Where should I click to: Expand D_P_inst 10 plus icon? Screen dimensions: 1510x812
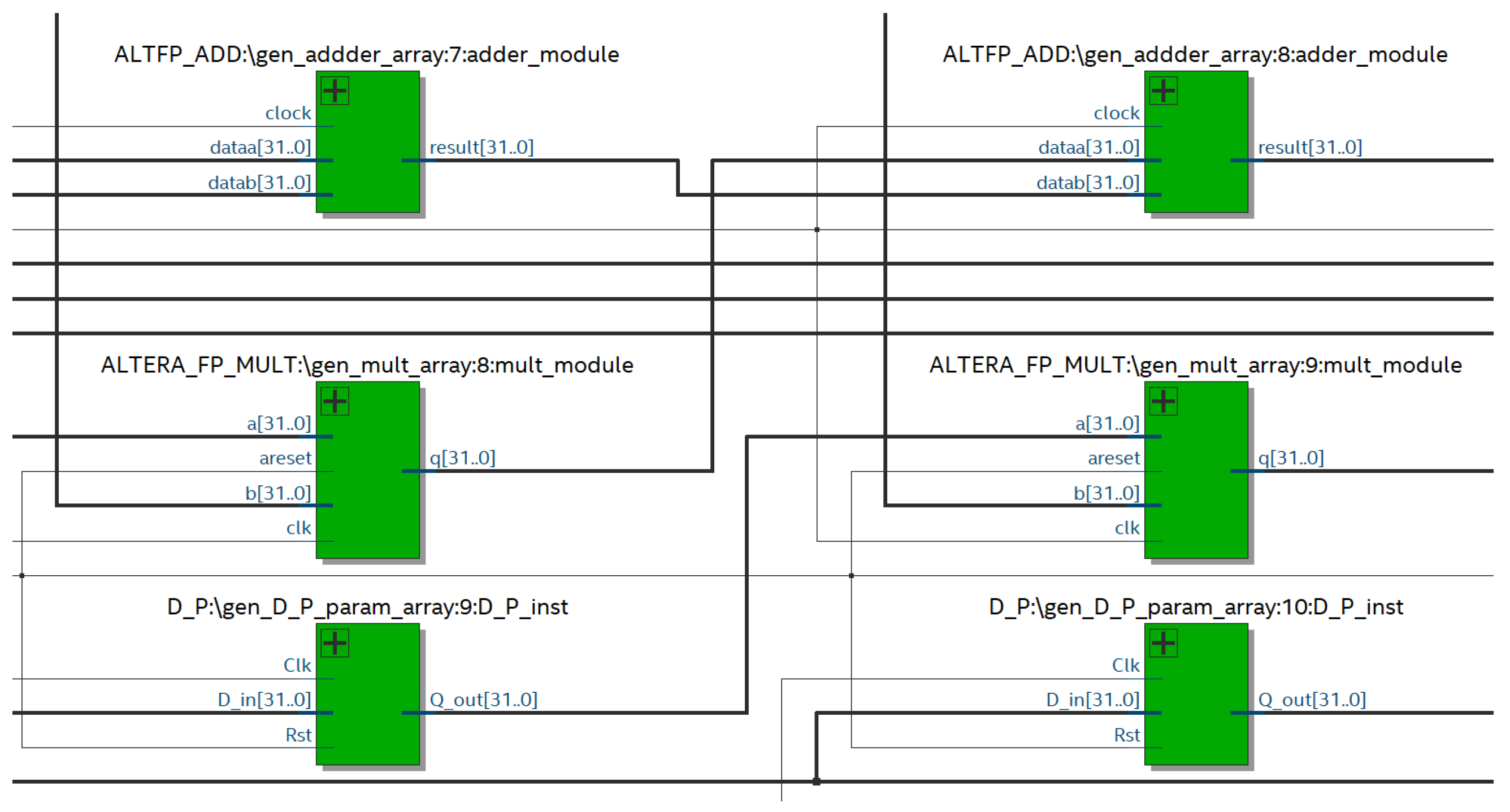click(1163, 643)
